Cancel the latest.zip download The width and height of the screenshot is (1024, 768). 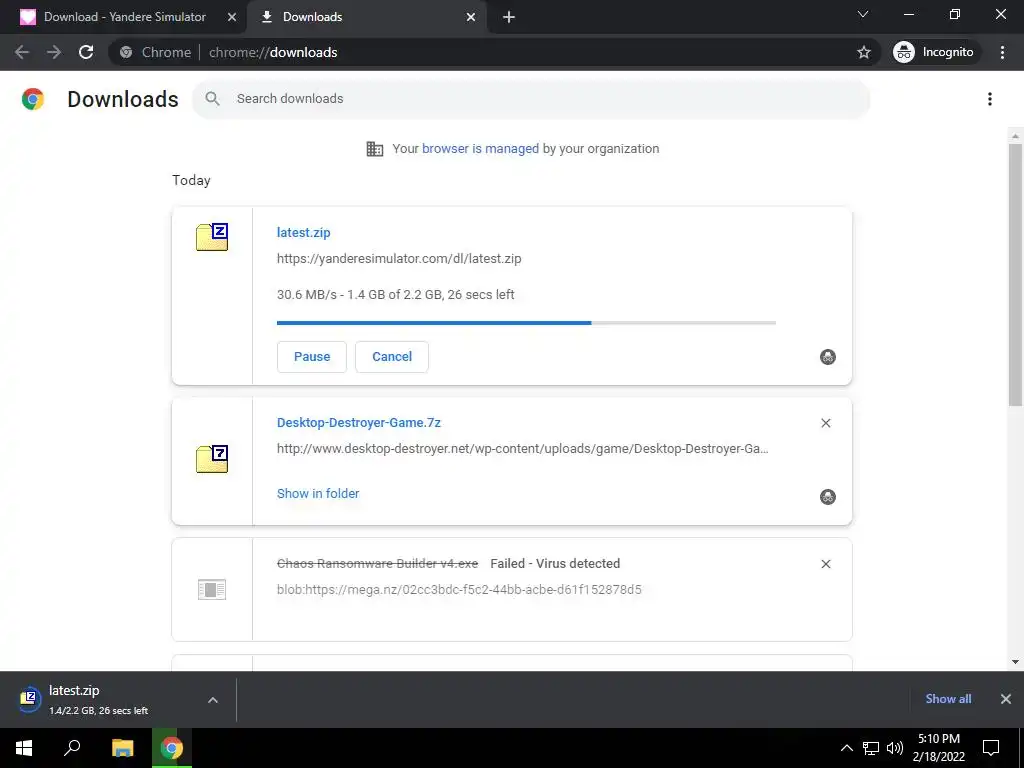[x=392, y=357]
